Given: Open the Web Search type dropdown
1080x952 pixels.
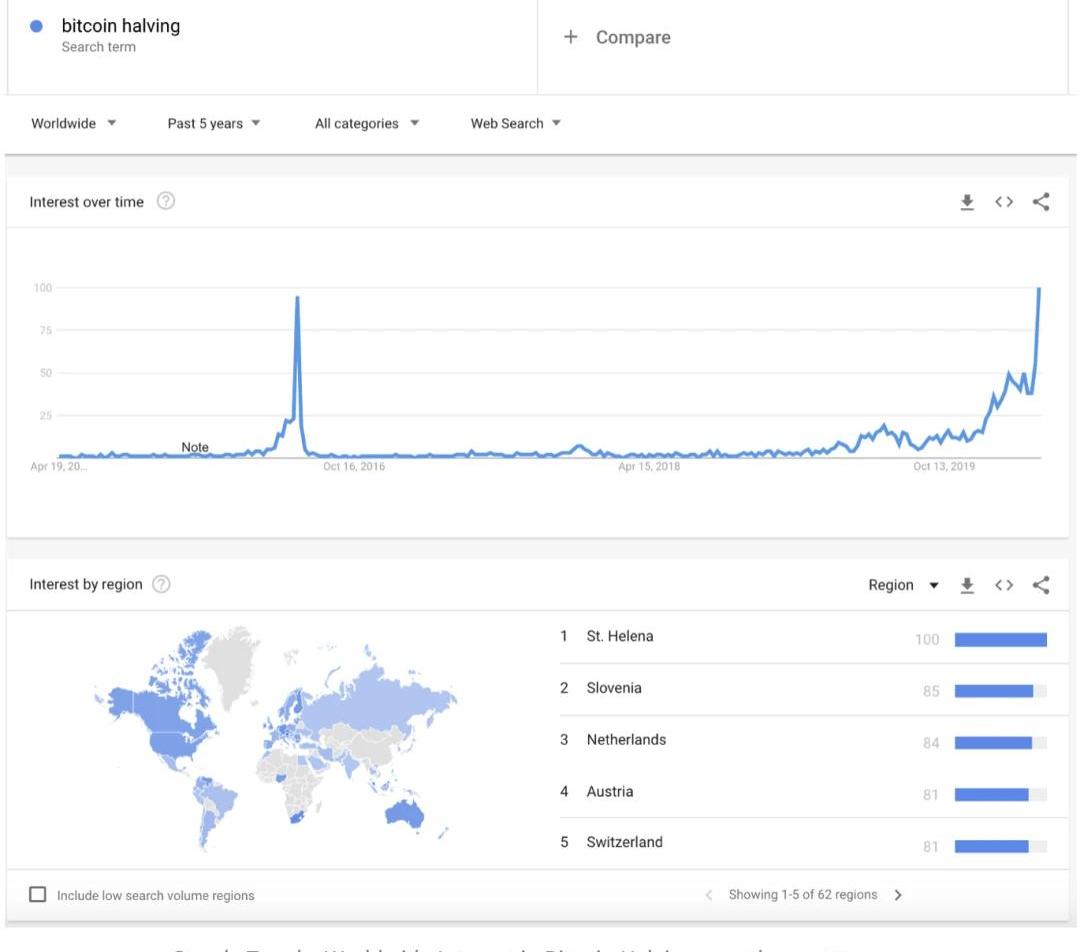Looking at the screenshot, I should (x=515, y=123).
